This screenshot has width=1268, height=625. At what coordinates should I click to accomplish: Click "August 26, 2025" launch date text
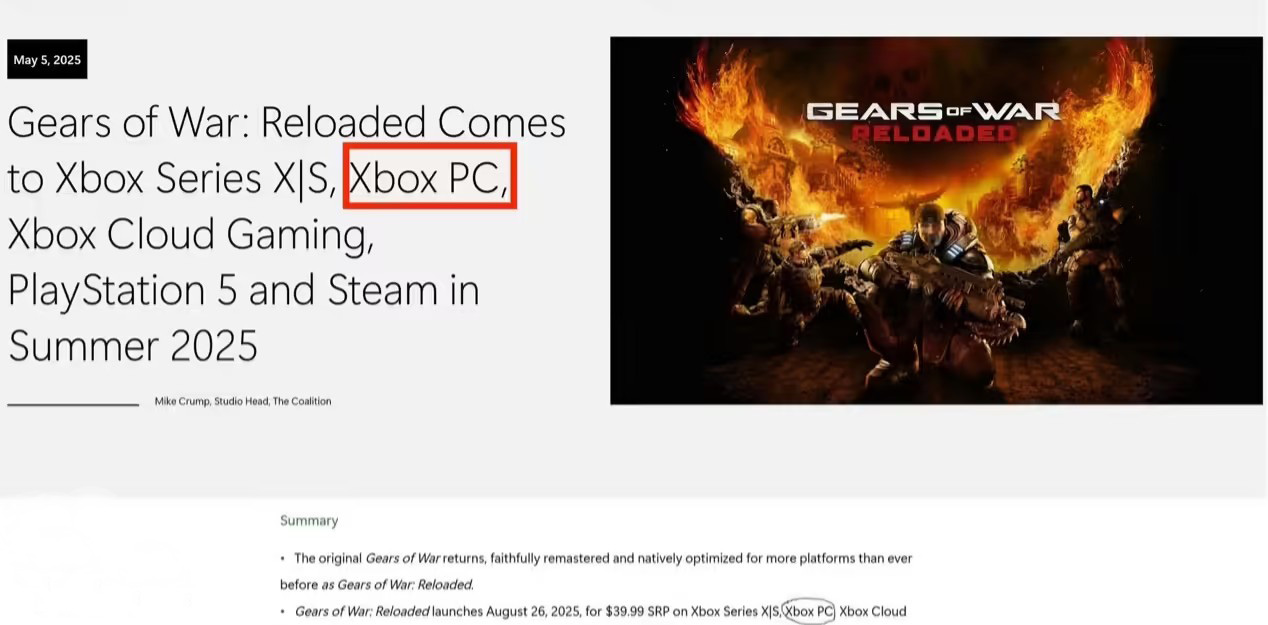click(532, 611)
